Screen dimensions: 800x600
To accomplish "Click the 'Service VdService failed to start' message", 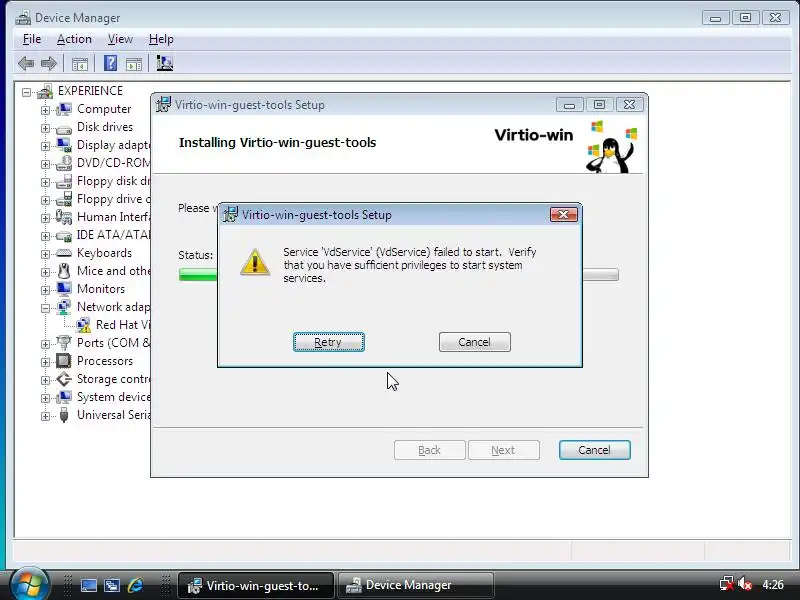I will (x=410, y=265).
